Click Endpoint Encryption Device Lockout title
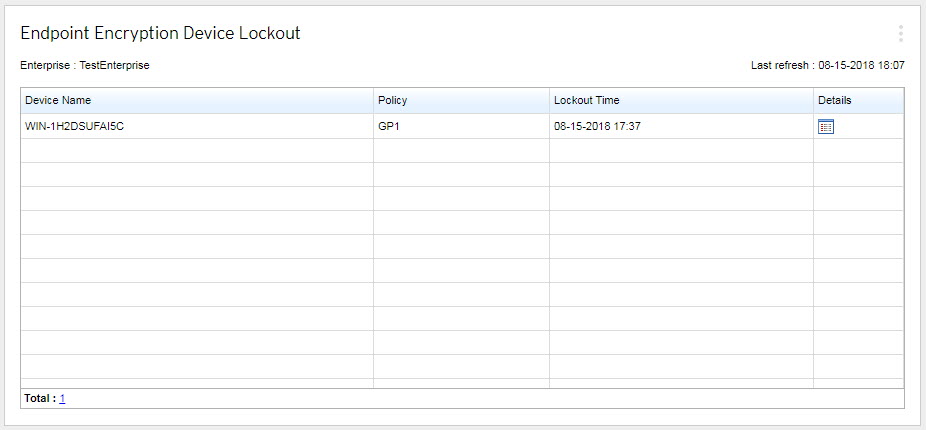This screenshot has width=926, height=430. tap(160, 33)
